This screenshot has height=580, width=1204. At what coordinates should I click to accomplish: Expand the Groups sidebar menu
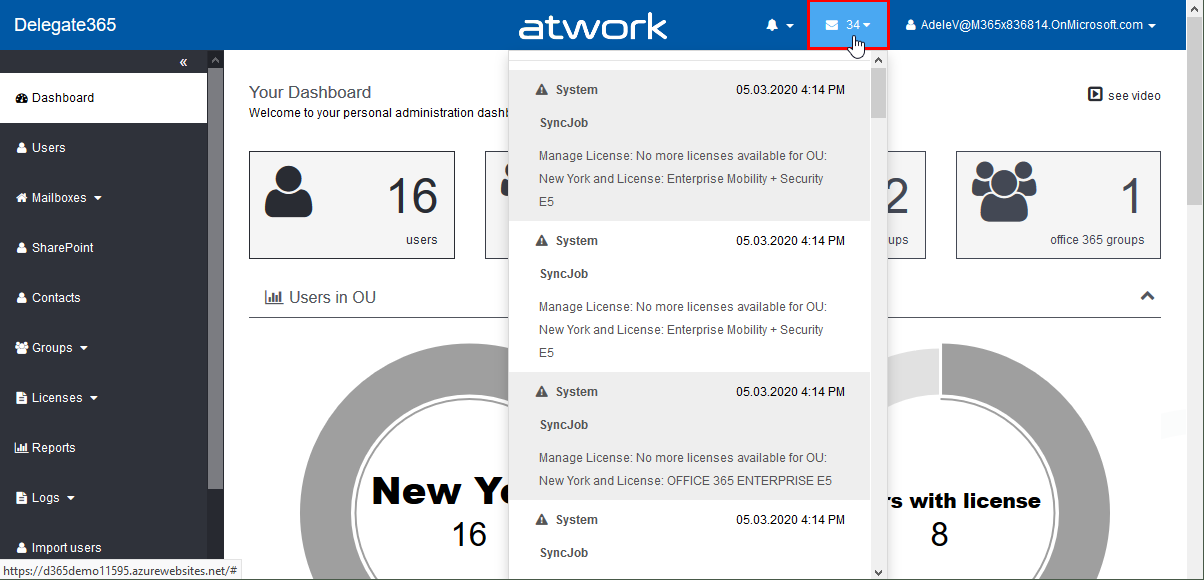coord(104,348)
